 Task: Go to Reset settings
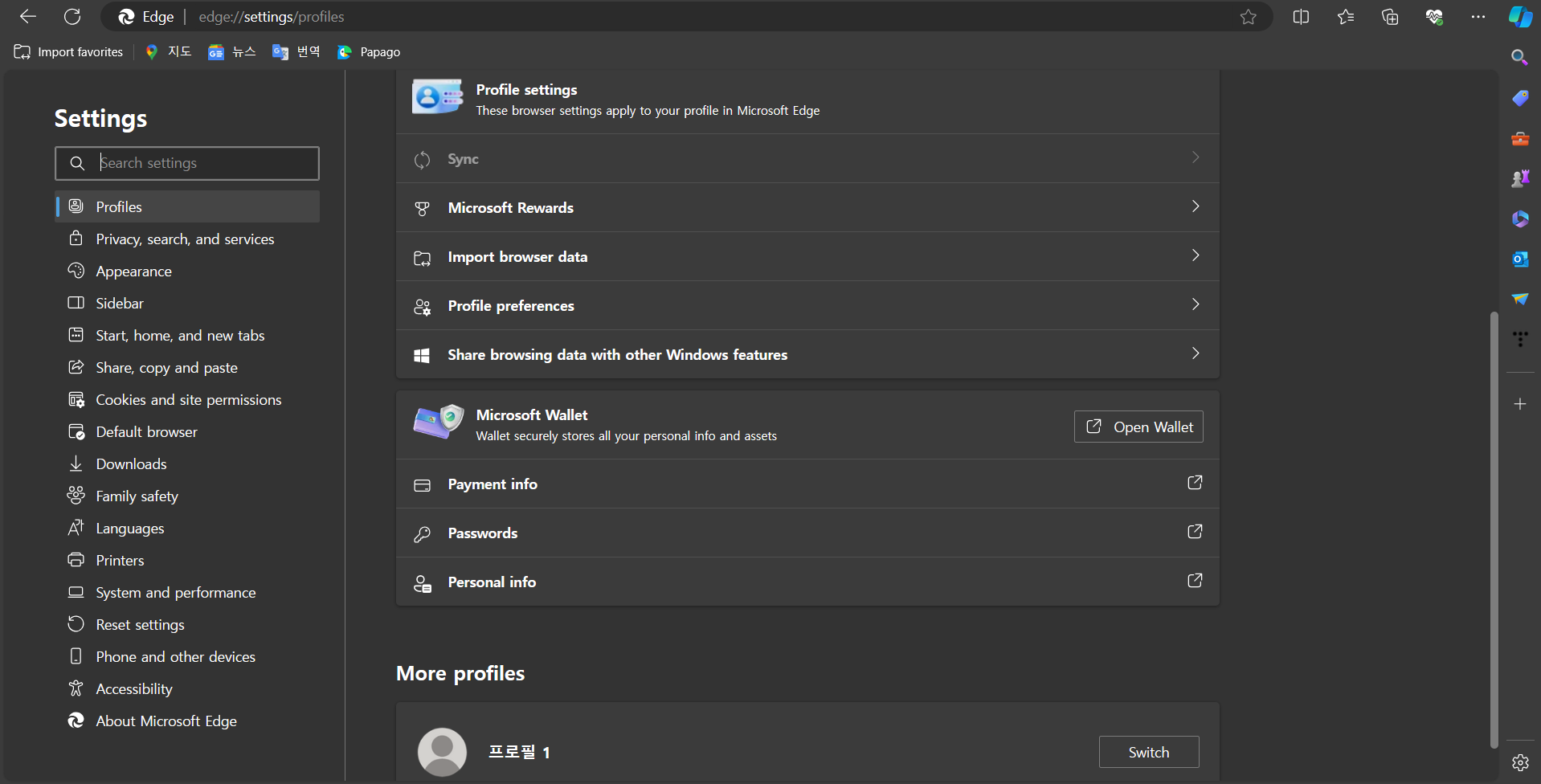[187, 624]
